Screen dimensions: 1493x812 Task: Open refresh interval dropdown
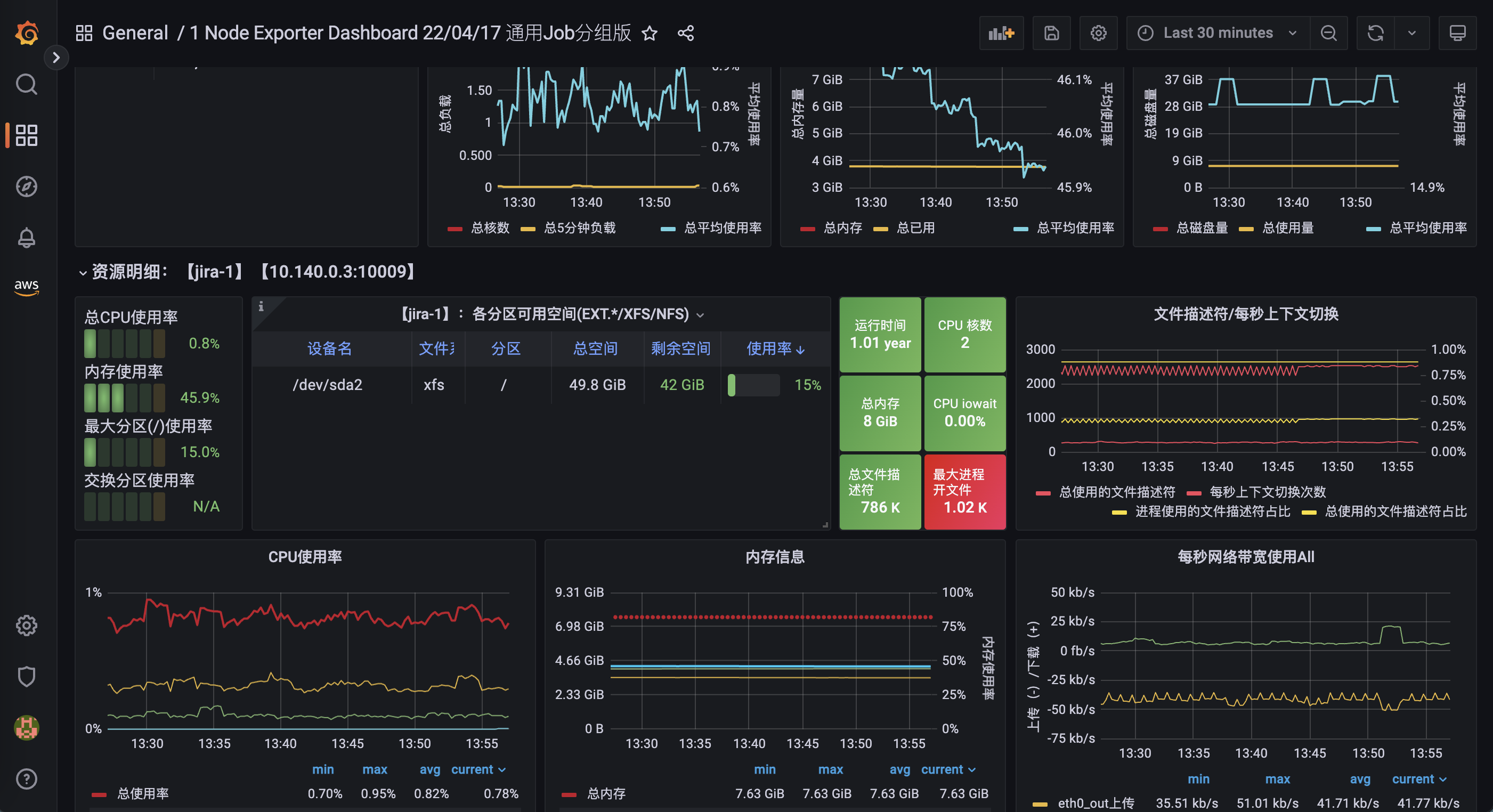pos(1412,33)
